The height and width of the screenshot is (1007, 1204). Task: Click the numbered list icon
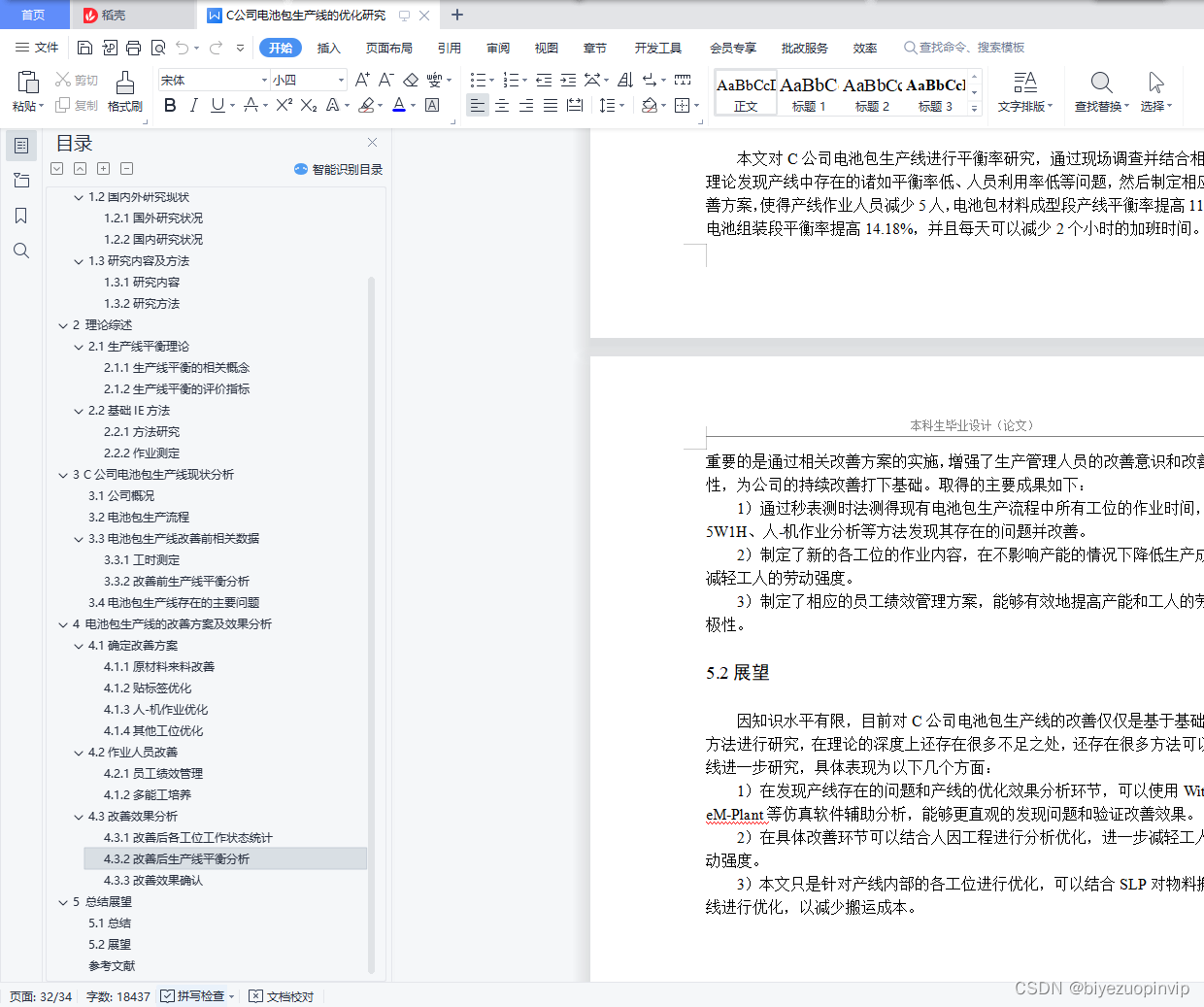pos(512,80)
